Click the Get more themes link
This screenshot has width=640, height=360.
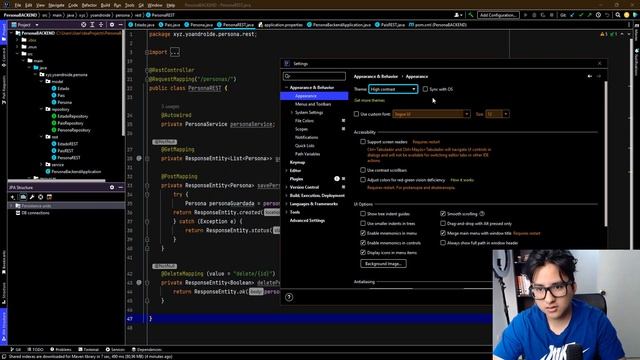tap(369, 100)
